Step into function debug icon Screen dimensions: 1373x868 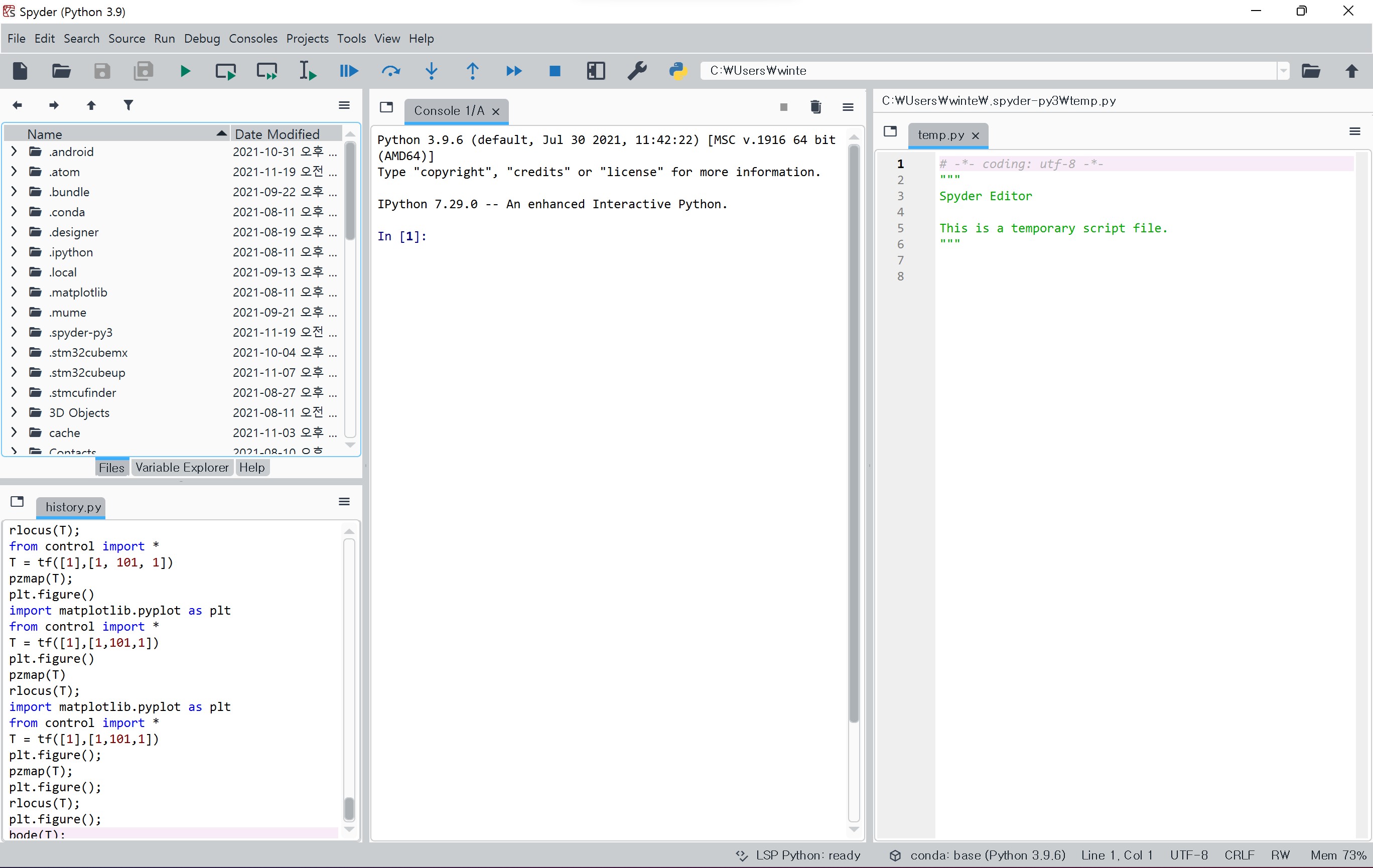click(432, 71)
